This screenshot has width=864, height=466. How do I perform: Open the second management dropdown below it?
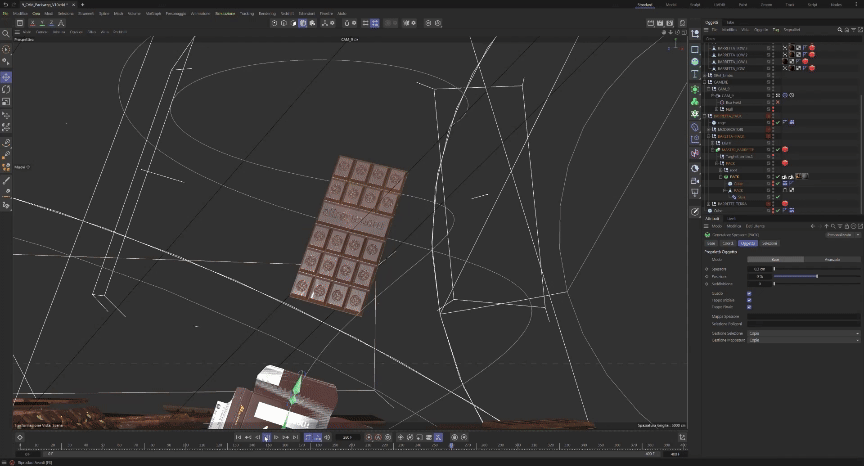[803, 340]
